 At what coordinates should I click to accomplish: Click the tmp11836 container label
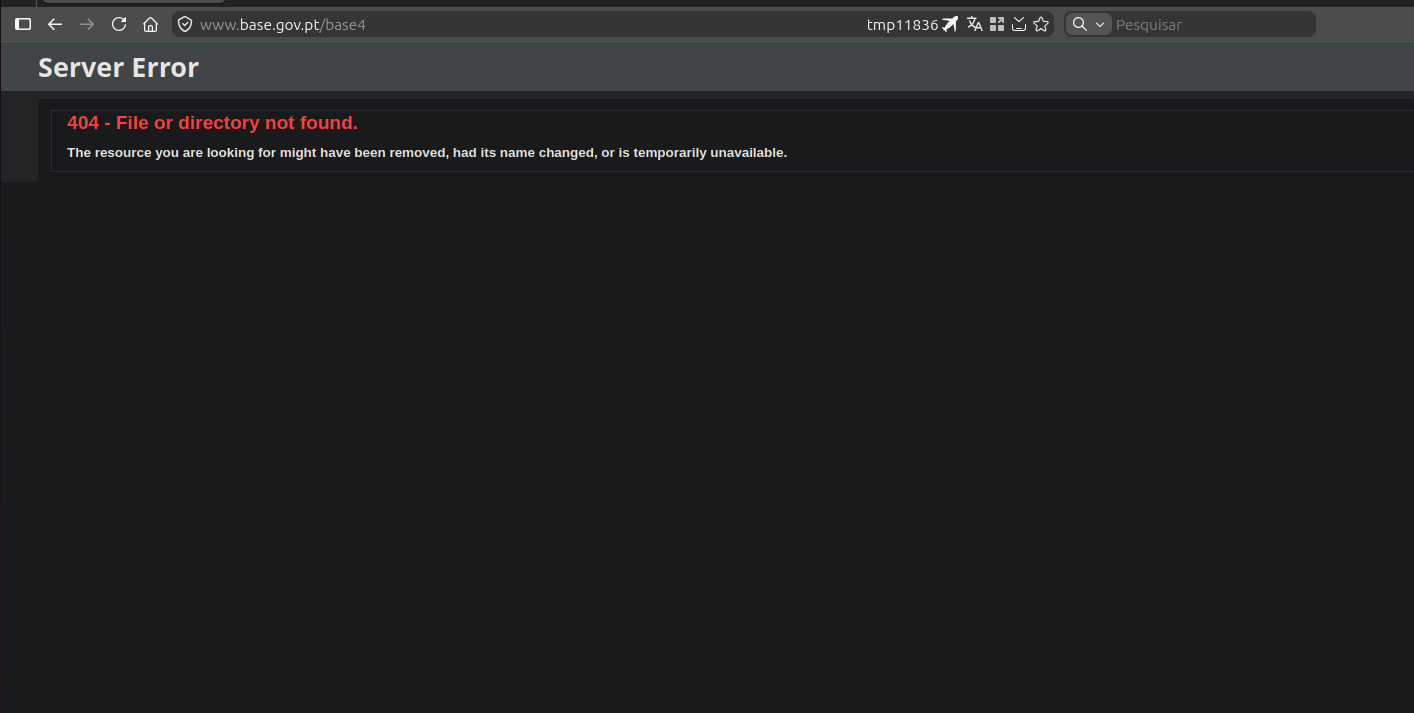902,24
